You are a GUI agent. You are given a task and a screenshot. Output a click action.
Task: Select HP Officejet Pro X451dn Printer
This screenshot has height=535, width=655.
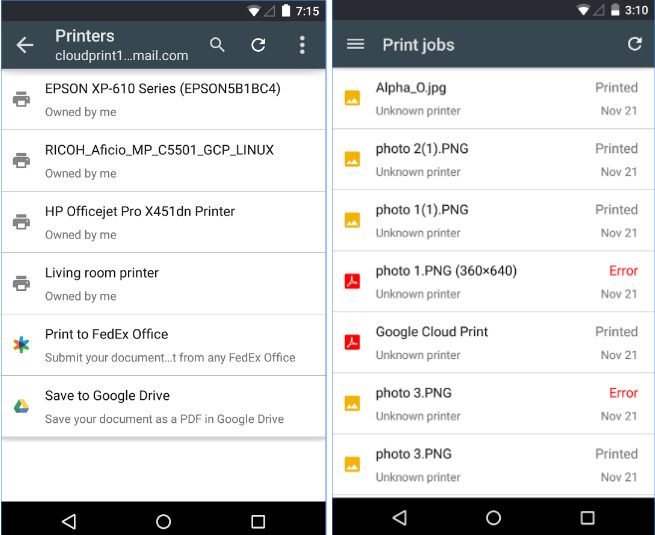pos(163,222)
